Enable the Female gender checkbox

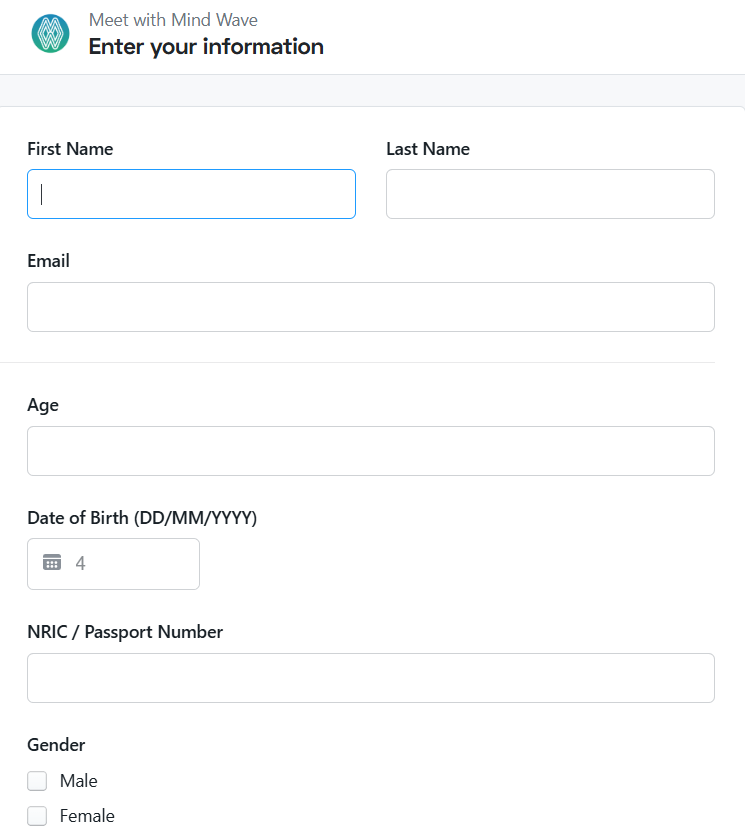(37, 816)
